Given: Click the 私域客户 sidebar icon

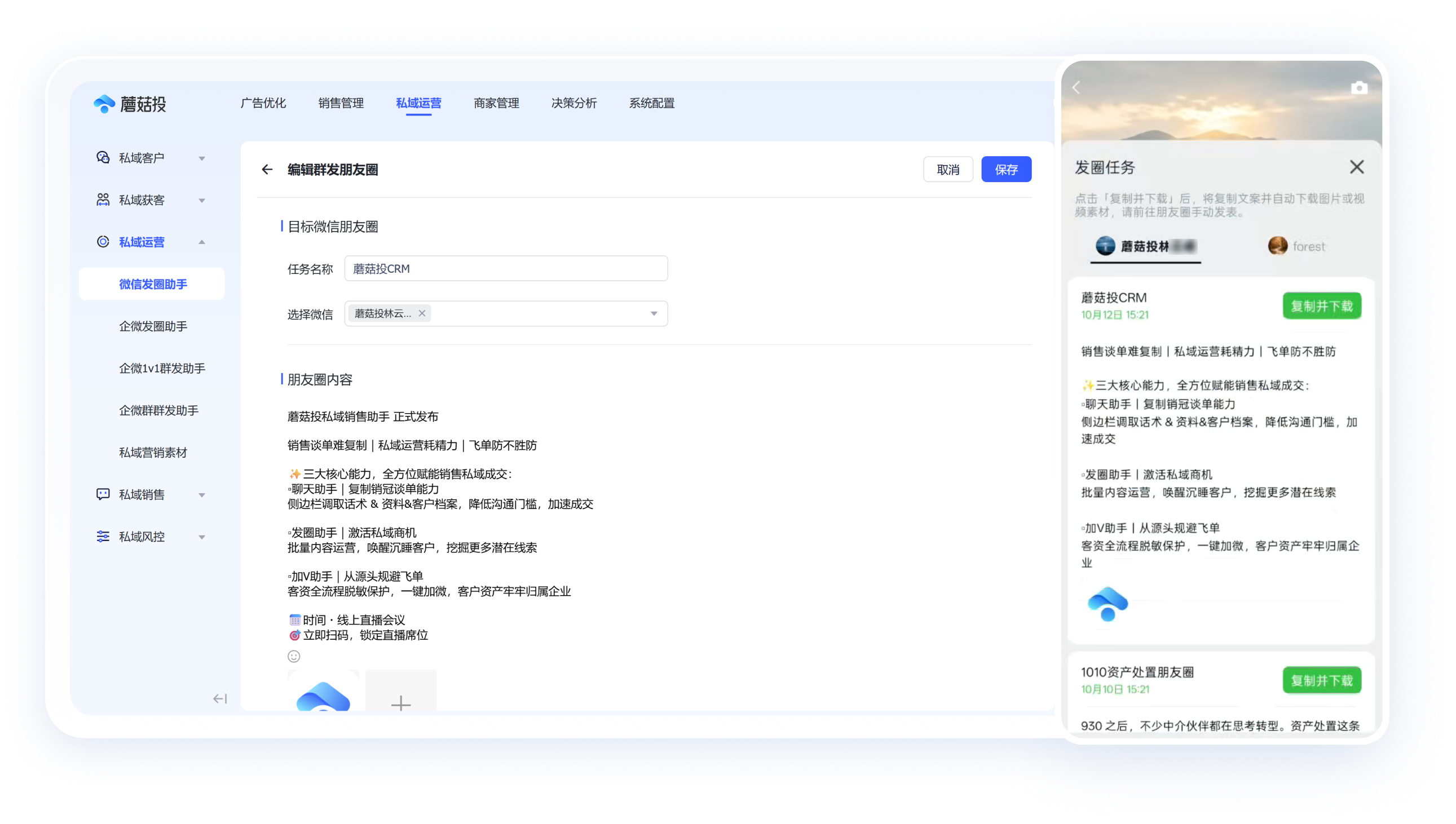Looking at the screenshot, I should point(103,157).
